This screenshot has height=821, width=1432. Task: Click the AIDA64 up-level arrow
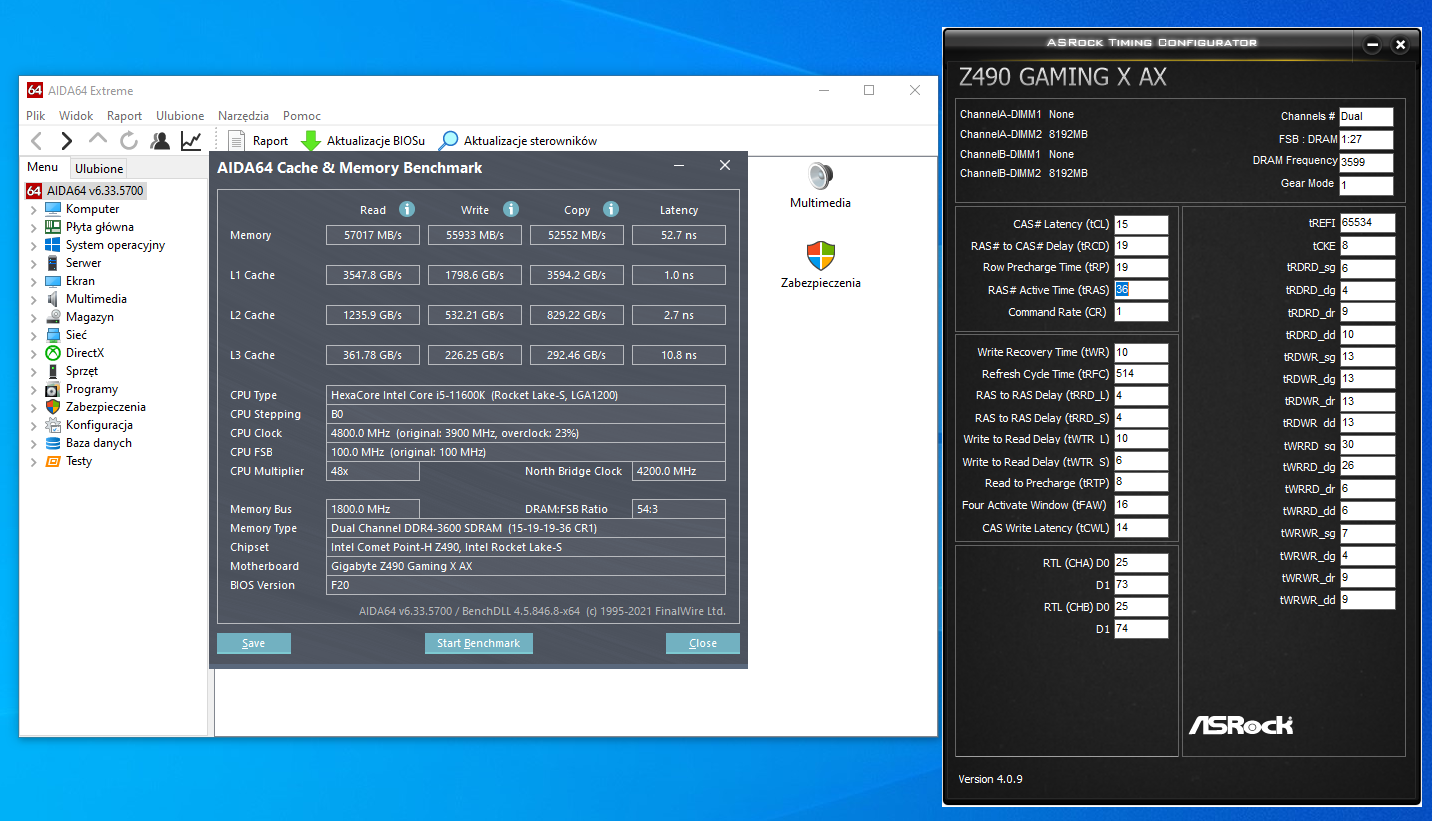98,140
